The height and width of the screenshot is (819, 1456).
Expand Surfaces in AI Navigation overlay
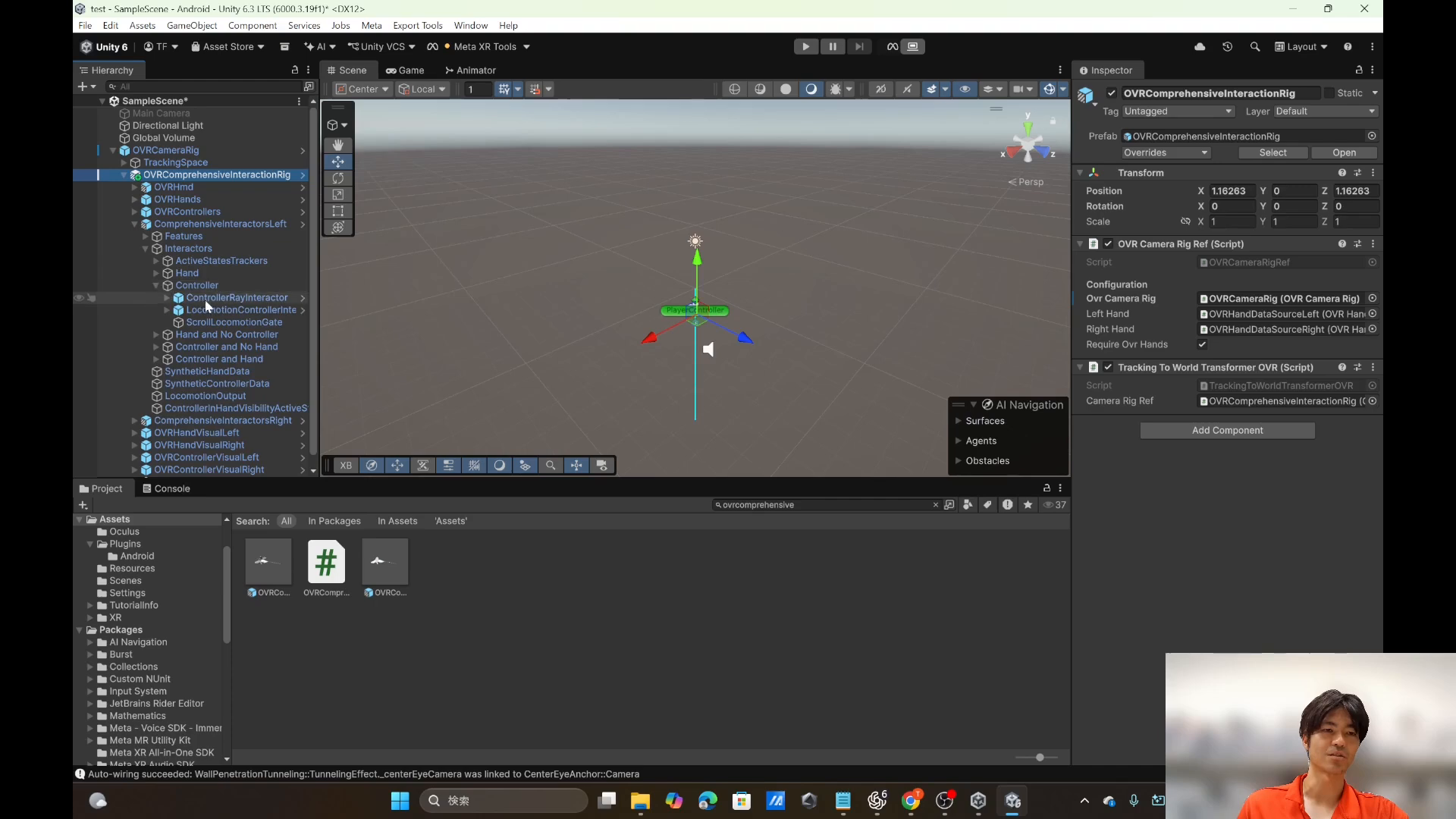[959, 421]
